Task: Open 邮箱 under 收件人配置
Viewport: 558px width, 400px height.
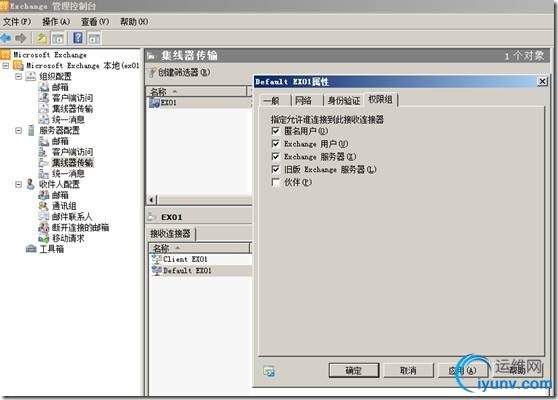Action: pos(60,195)
